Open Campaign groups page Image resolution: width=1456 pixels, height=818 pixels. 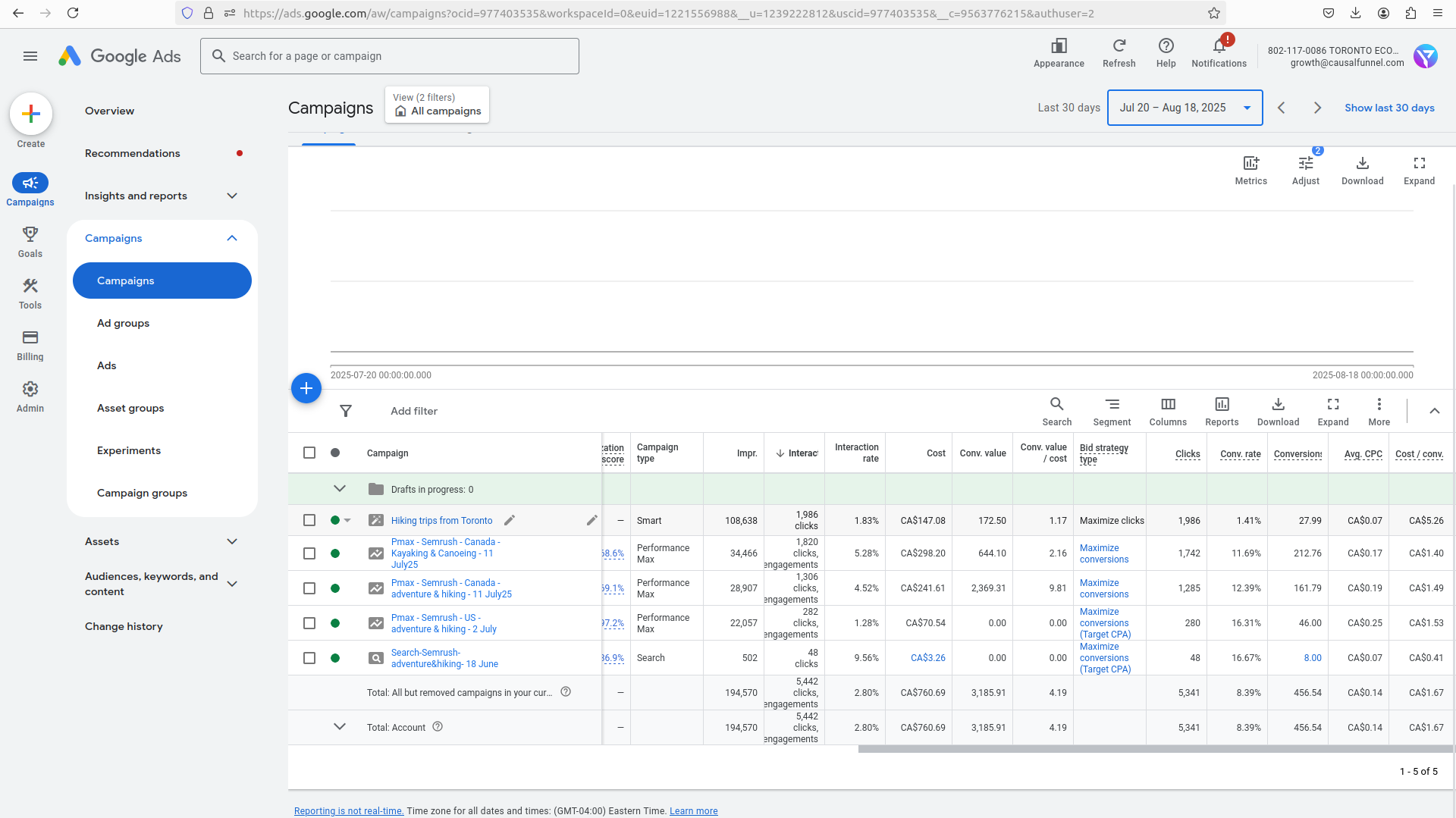pyautogui.click(x=142, y=493)
